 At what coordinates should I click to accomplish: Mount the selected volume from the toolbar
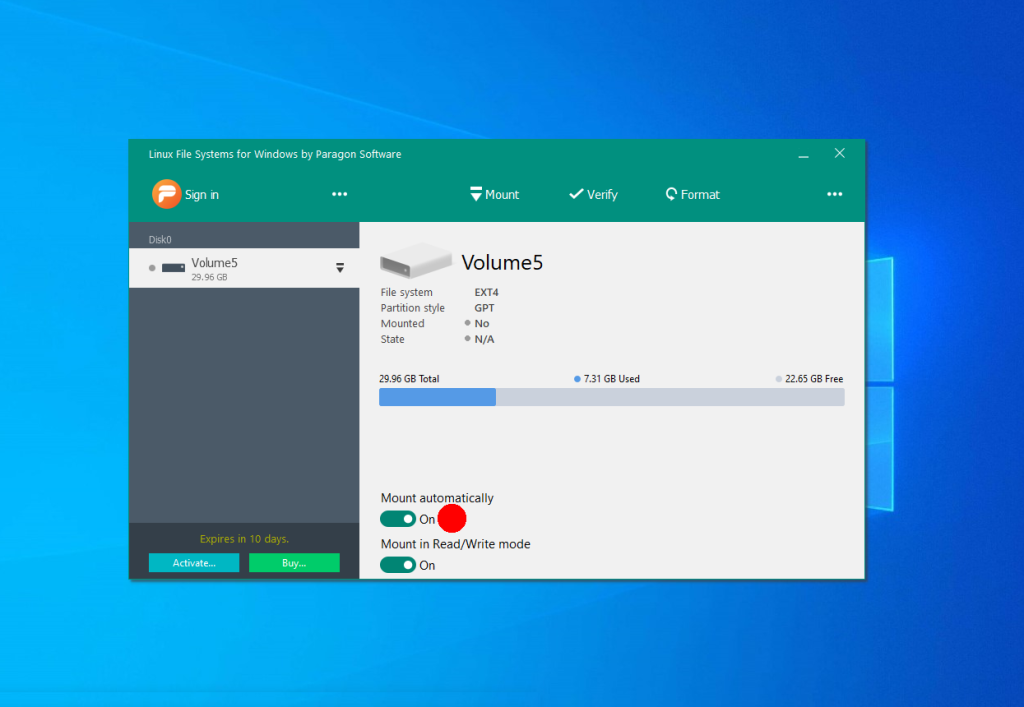(x=494, y=195)
